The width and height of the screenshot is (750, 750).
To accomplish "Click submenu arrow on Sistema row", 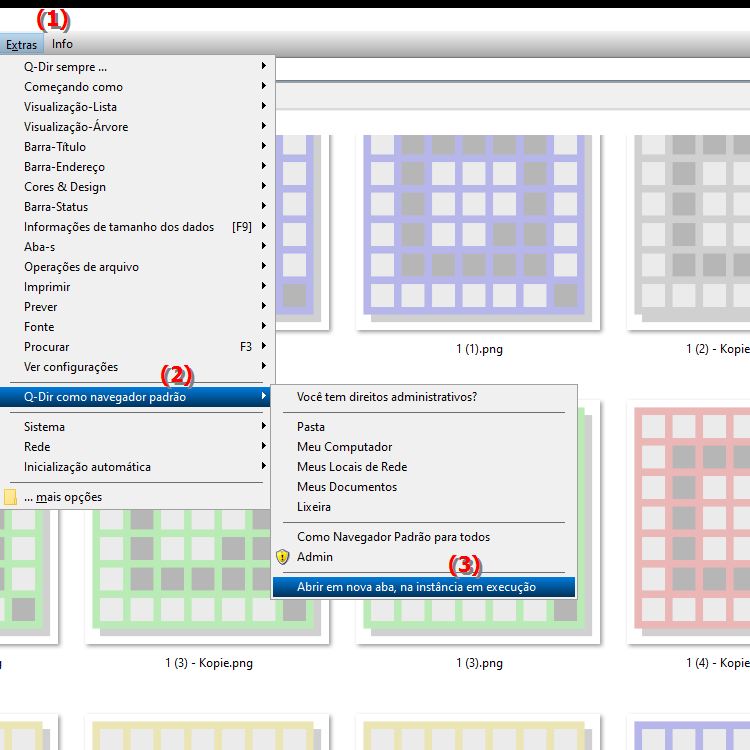I will pyautogui.click(x=264, y=426).
